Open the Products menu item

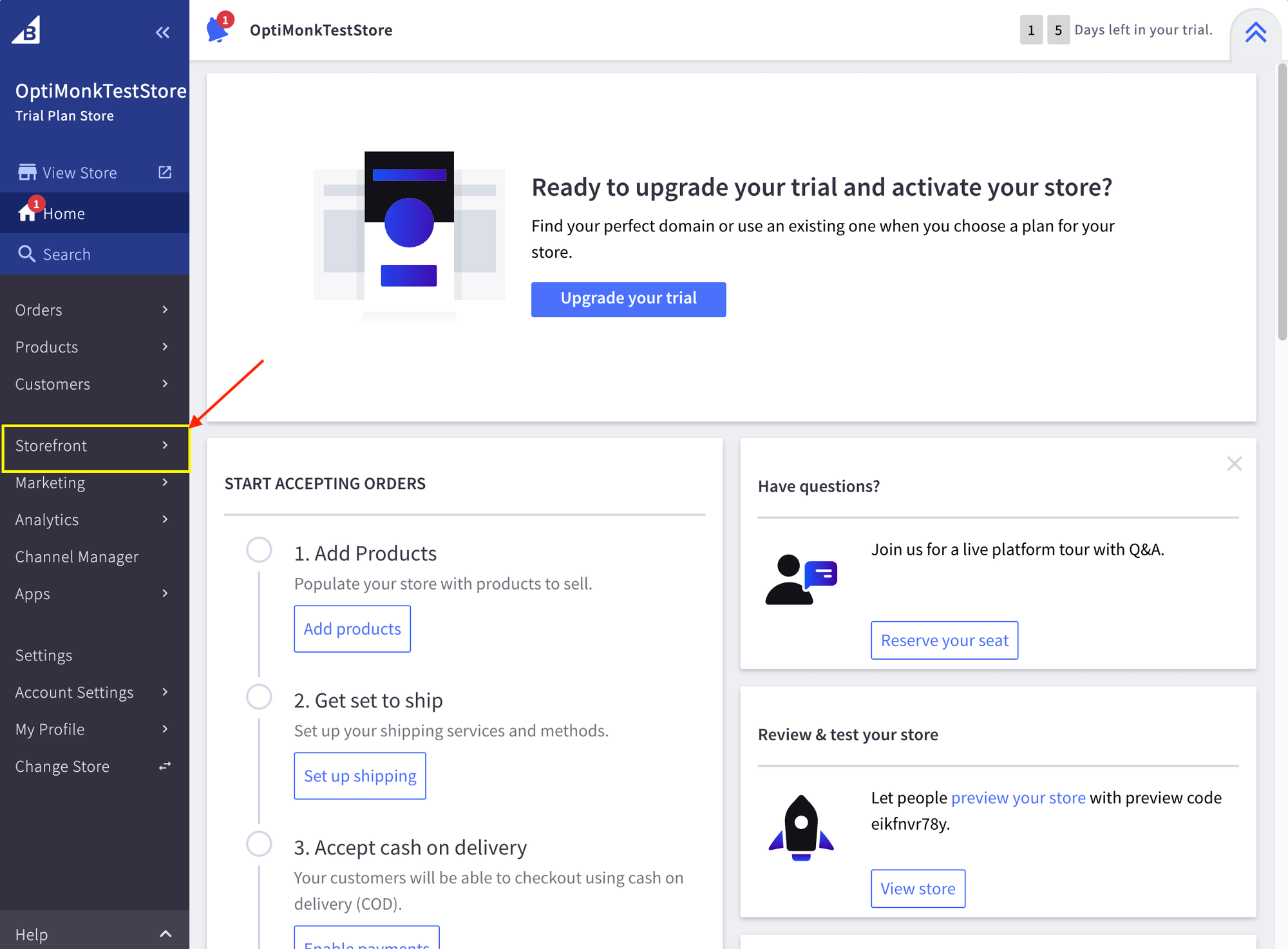[x=95, y=347]
